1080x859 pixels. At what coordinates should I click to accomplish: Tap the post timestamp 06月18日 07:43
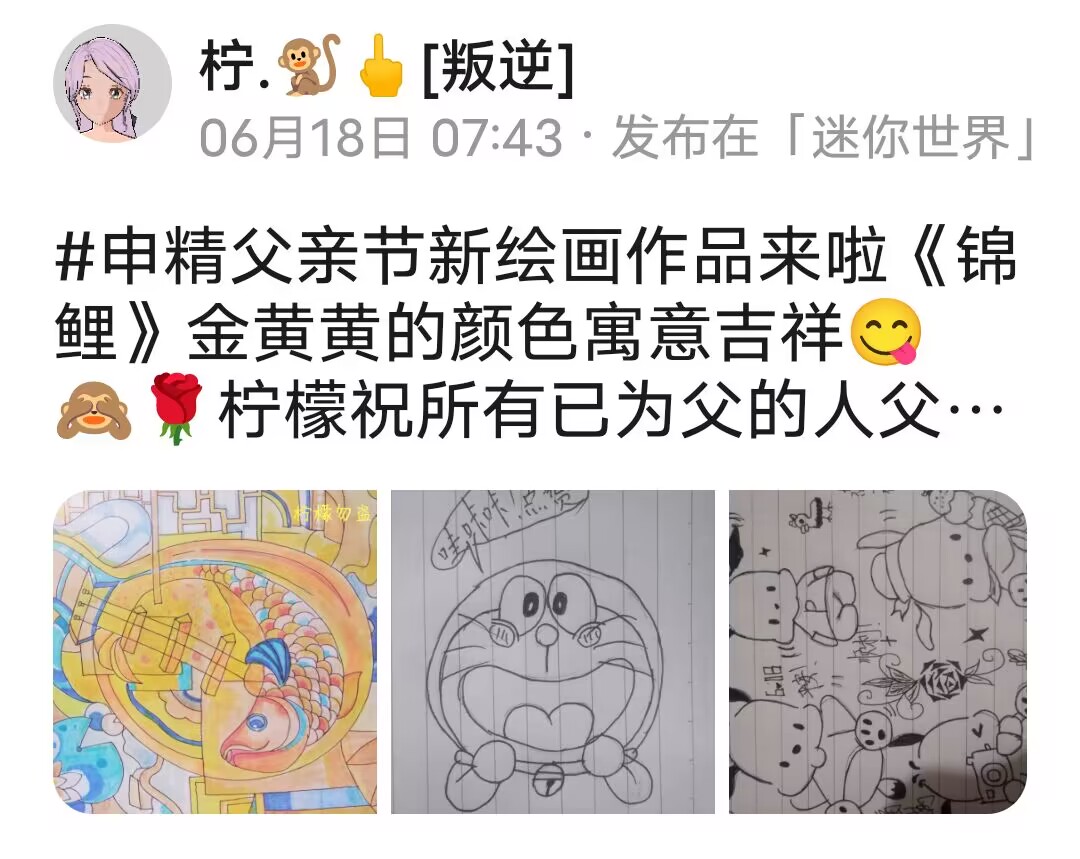(381, 137)
